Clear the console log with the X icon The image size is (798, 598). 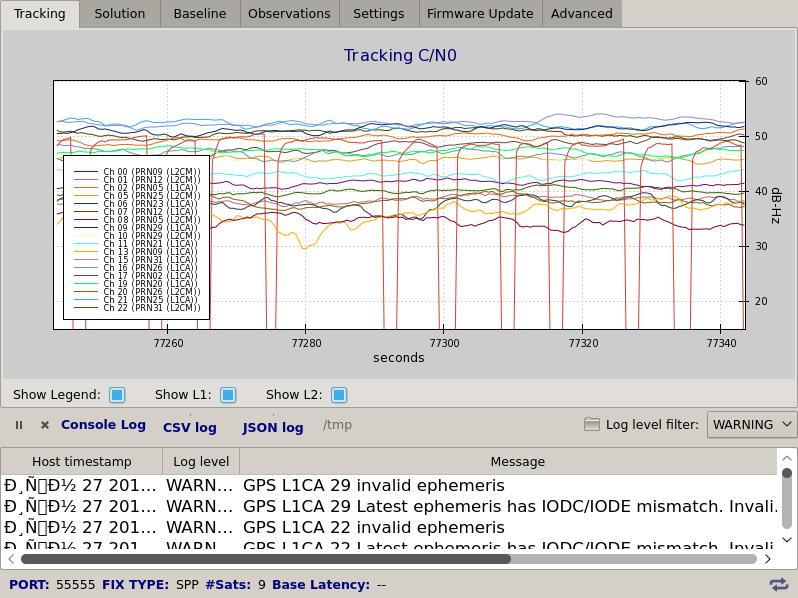pos(45,425)
